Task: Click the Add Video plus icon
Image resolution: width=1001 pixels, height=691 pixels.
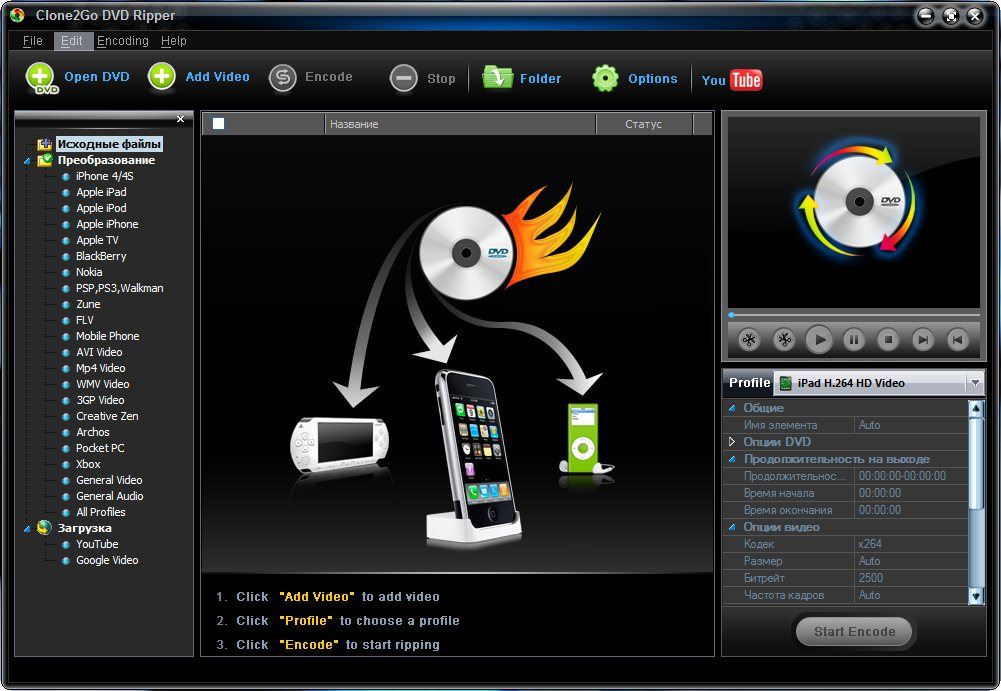Action: pyautogui.click(x=162, y=77)
